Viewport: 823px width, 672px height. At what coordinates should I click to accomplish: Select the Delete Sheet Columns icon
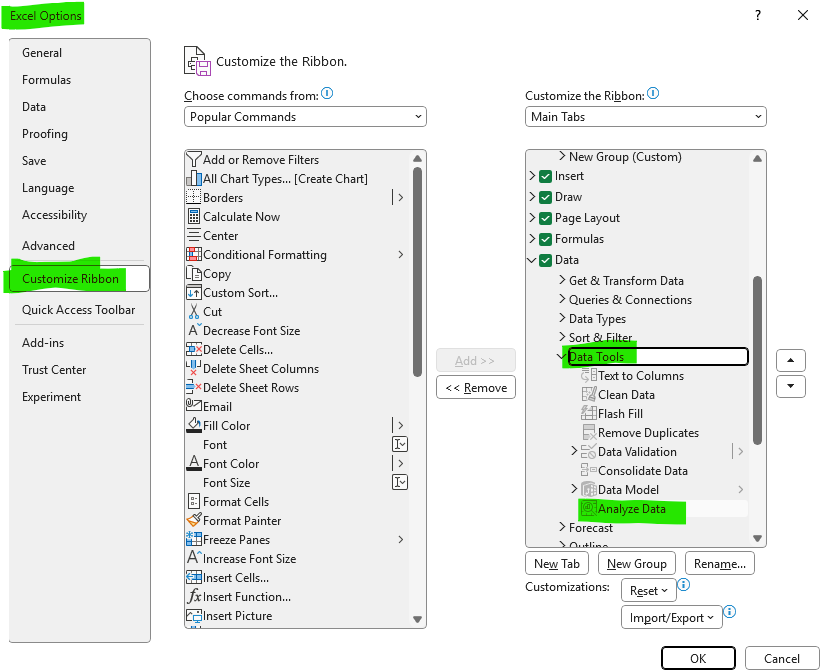click(194, 369)
